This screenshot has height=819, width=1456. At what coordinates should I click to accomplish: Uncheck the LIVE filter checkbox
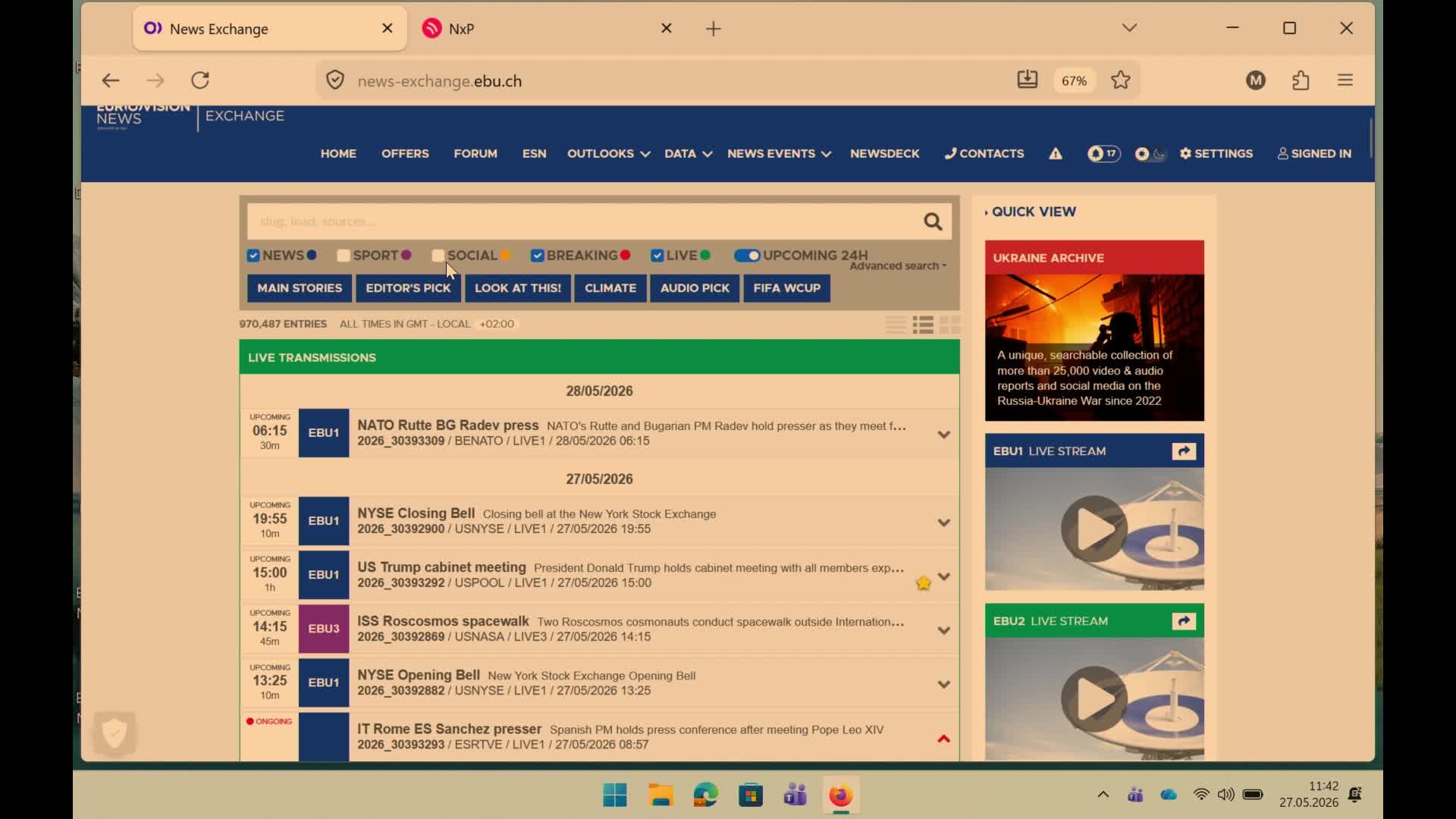pos(657,256)
